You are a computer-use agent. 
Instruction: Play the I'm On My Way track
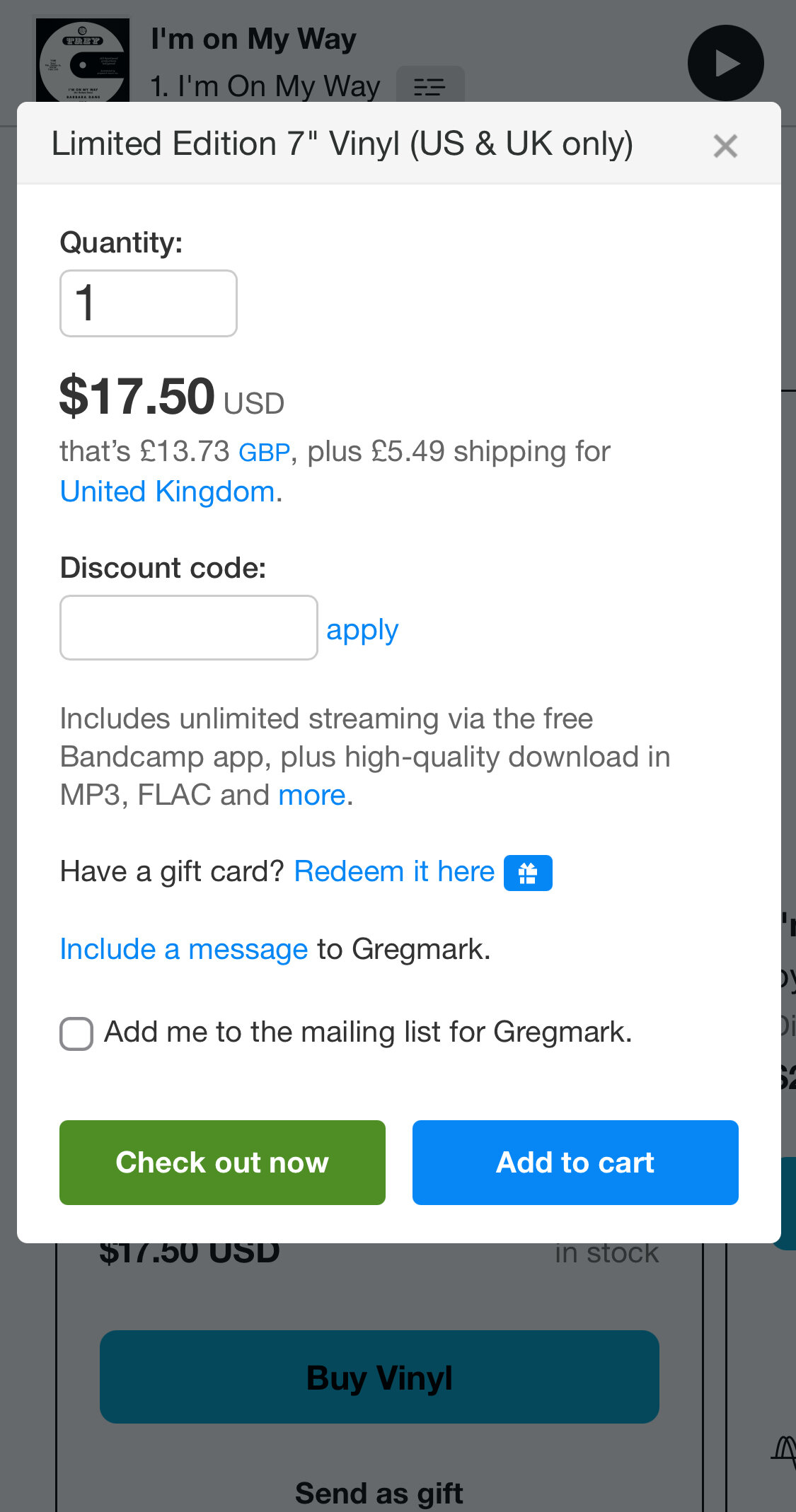(x=725, y=63)
